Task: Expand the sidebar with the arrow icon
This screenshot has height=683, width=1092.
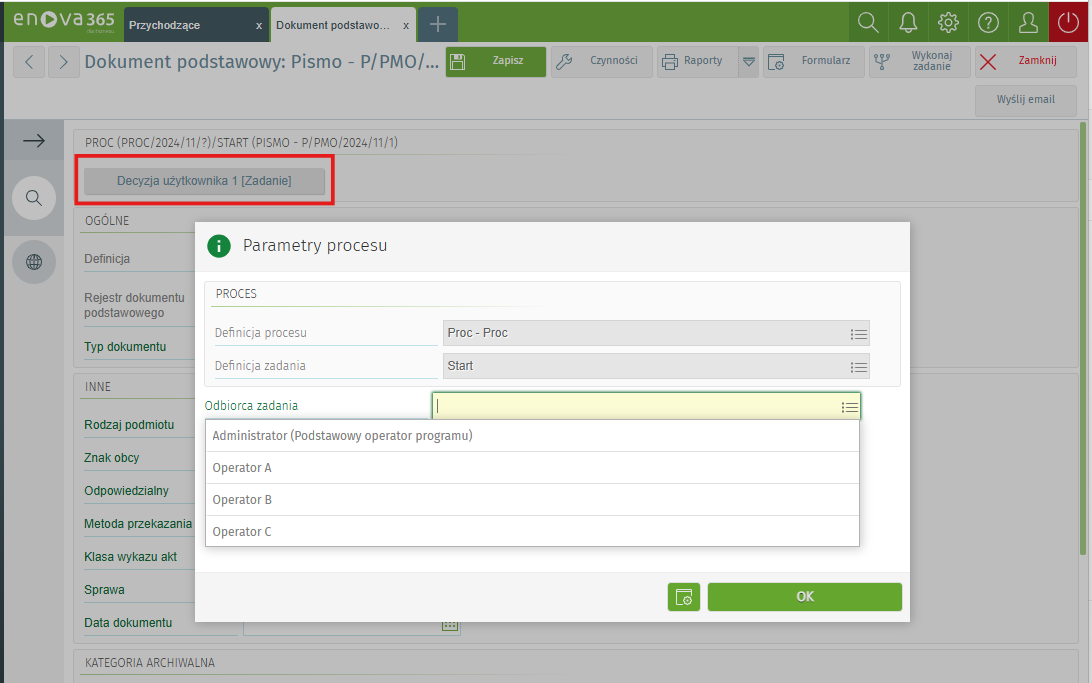Action: coord(34,141)
